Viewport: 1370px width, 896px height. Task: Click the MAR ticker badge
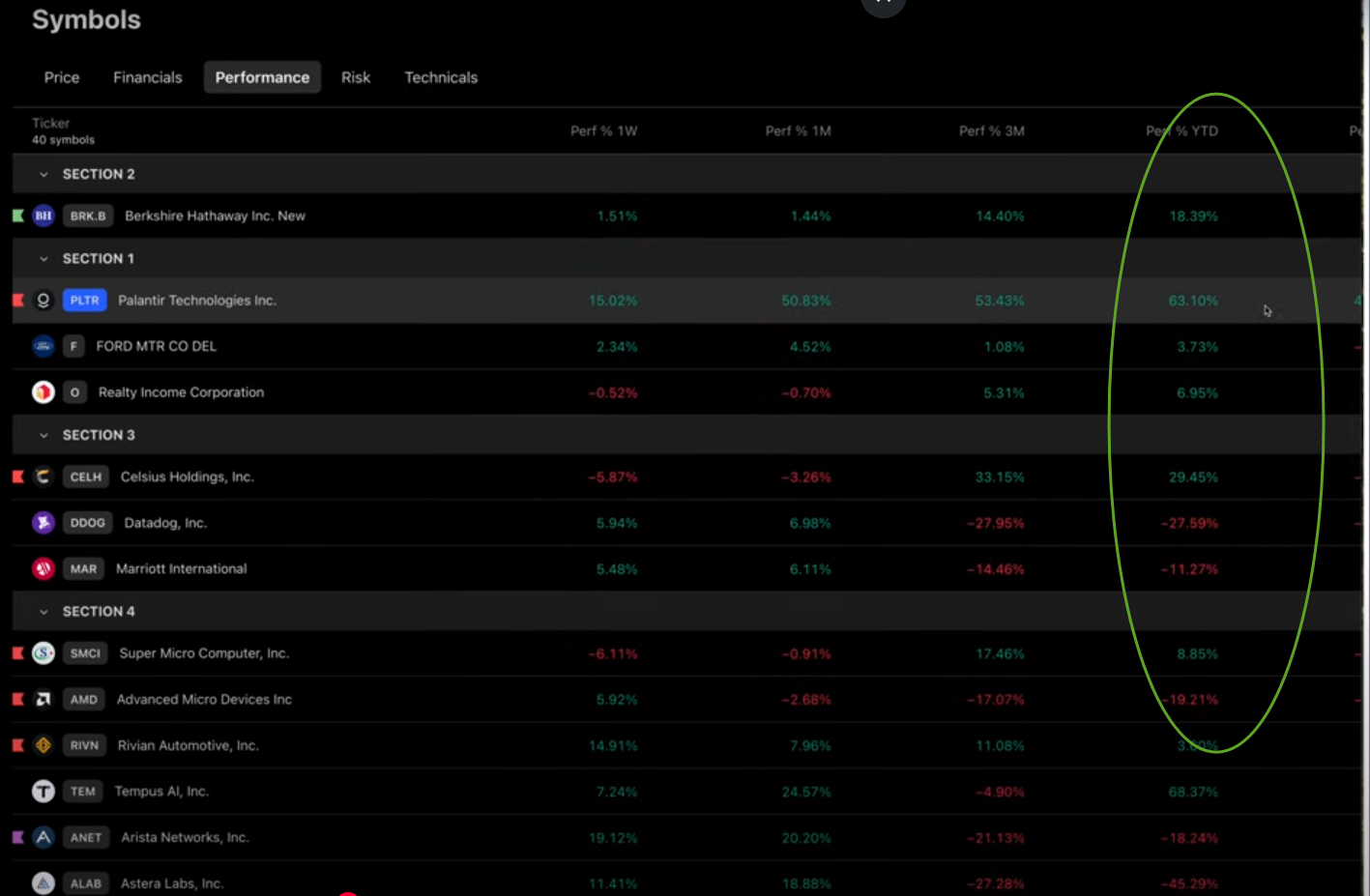click(x=83, y=569)
